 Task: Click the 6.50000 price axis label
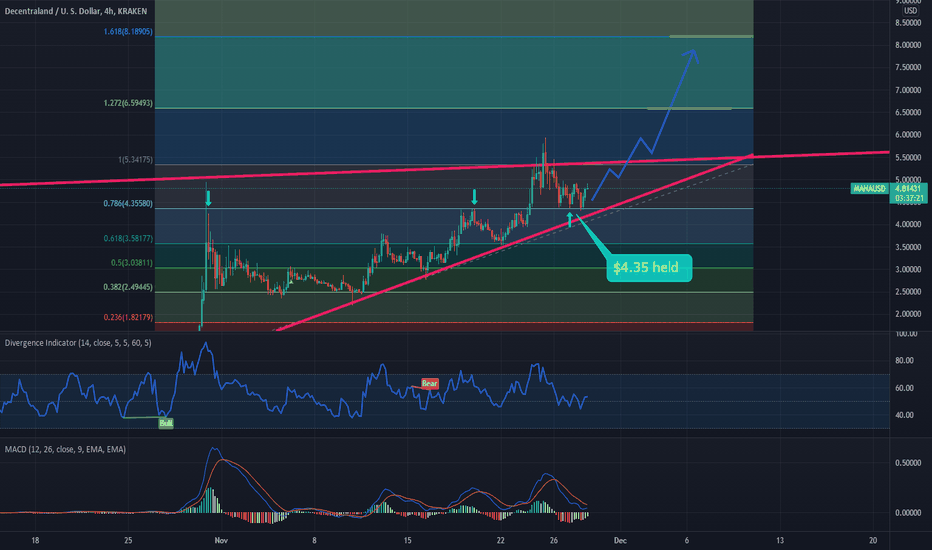coord(908,112)
